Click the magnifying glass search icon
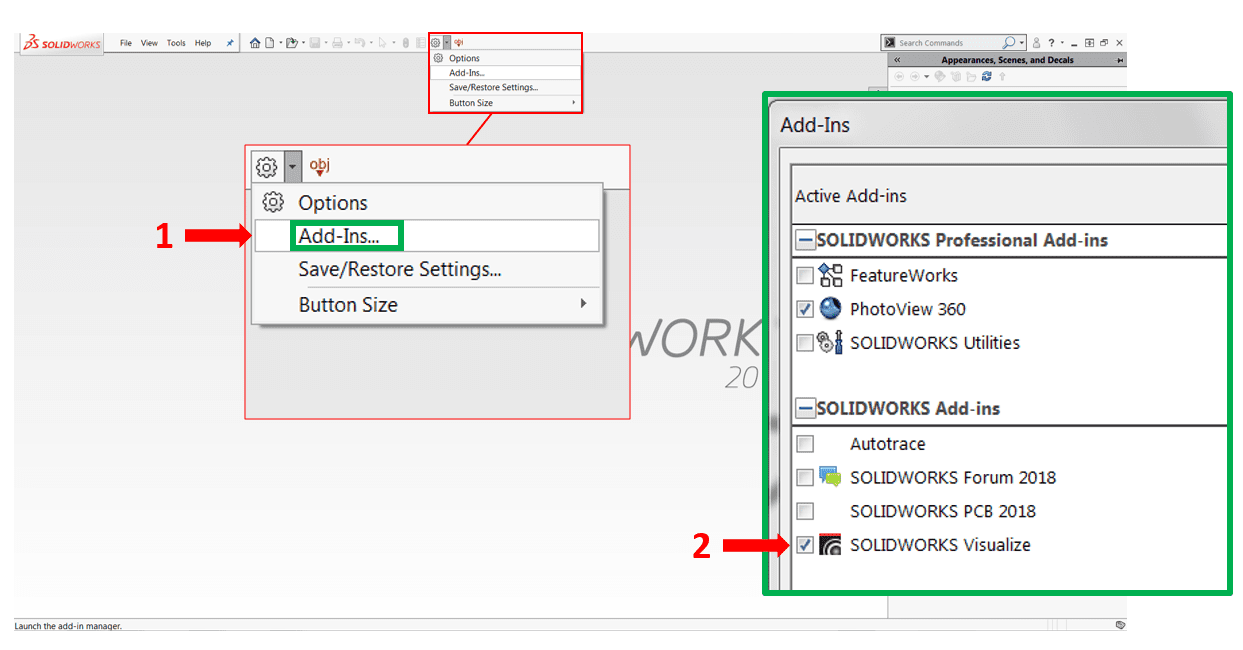This screenshot has height=650, width=1243. [x=1008, y=43]
